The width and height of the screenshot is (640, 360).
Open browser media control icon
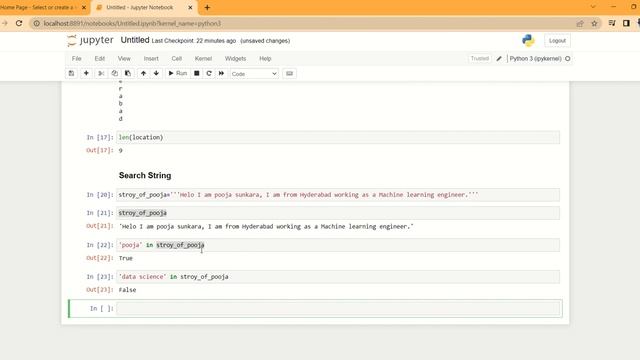tap(612, 23)
